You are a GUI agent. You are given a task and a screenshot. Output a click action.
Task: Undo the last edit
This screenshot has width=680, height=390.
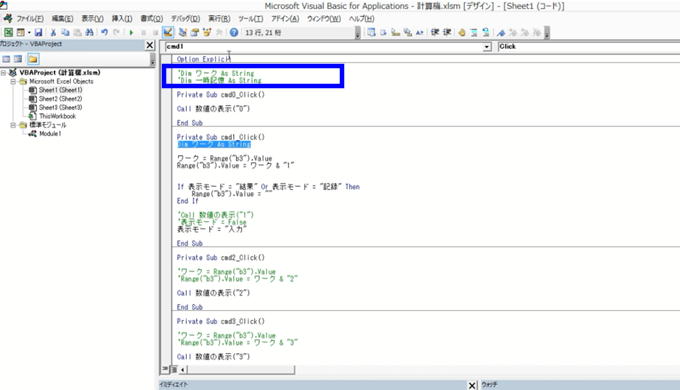104,32
